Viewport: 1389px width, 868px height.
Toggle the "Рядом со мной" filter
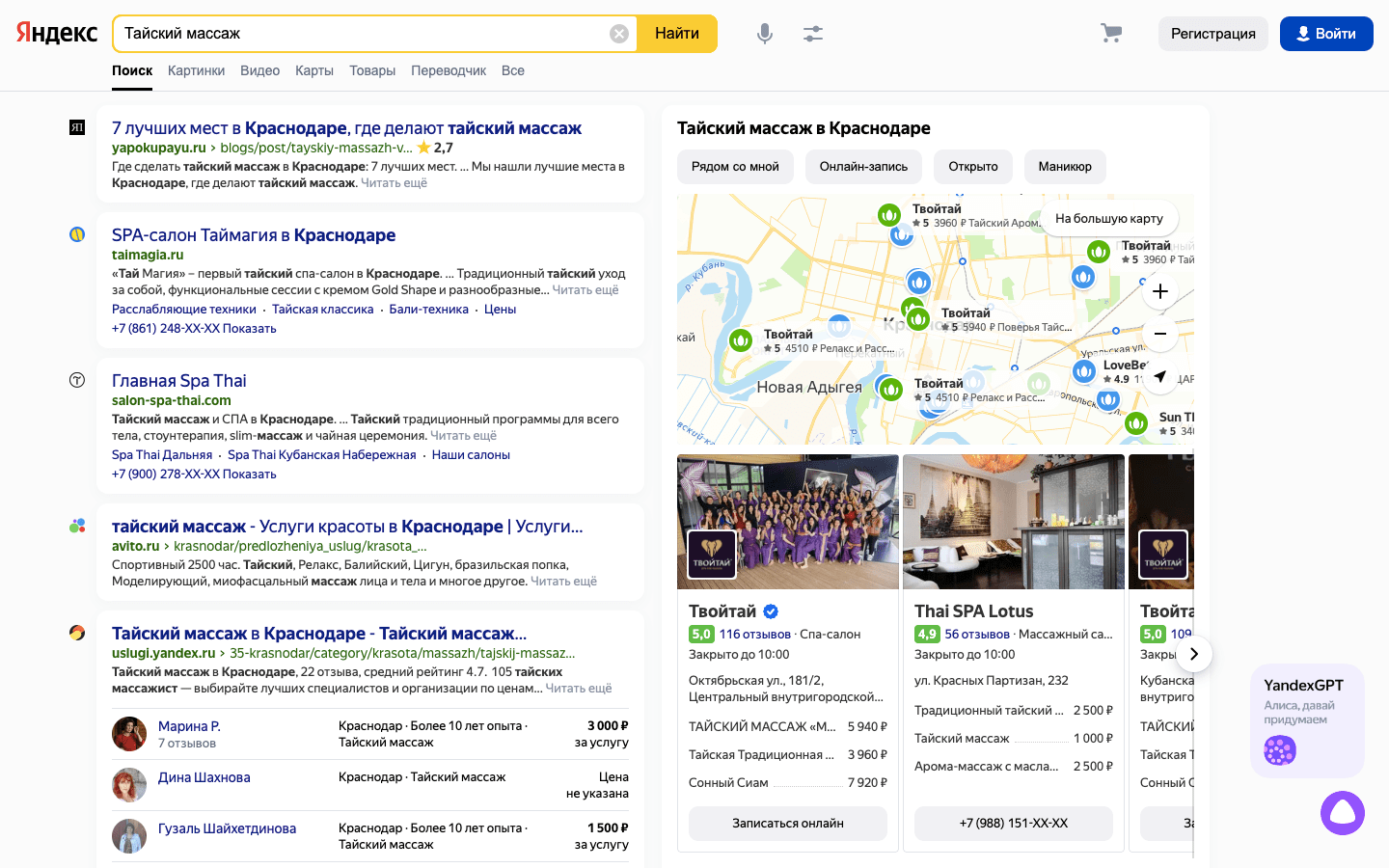click(735, 167)
